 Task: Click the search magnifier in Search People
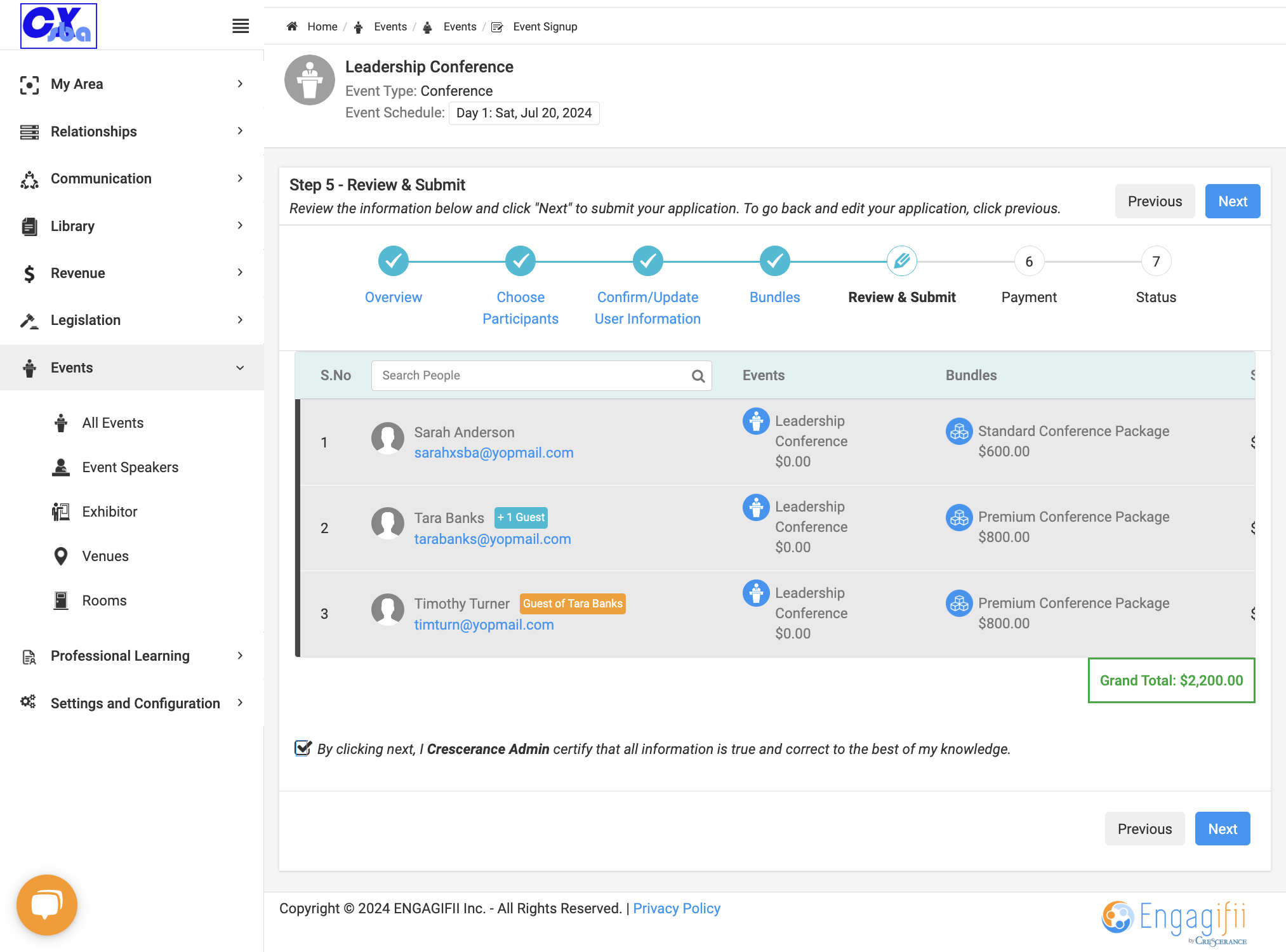698,376
